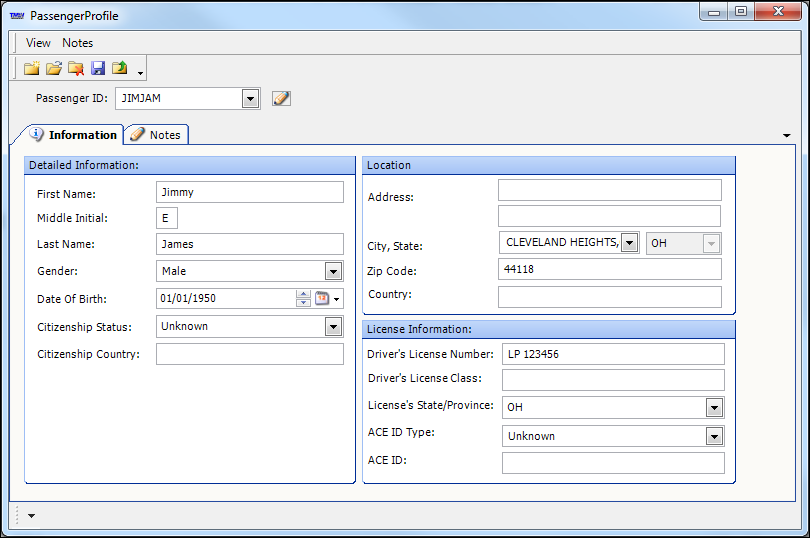The width and height of the screenshot is (810, 538).
Task: Open the License's State/Province dropdown
Action: pos(713,407)
